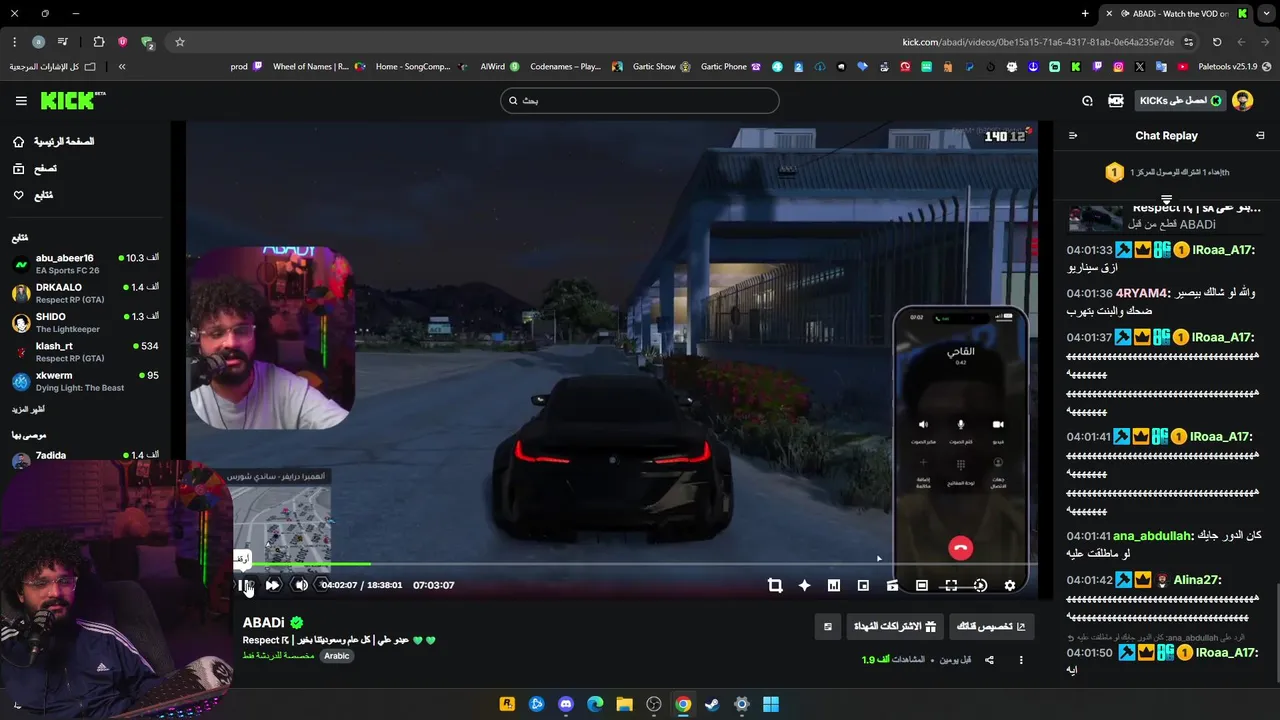Skip forward with the fast-forward button
This screenshot has height=720, width=1280.
pos(272,585)
